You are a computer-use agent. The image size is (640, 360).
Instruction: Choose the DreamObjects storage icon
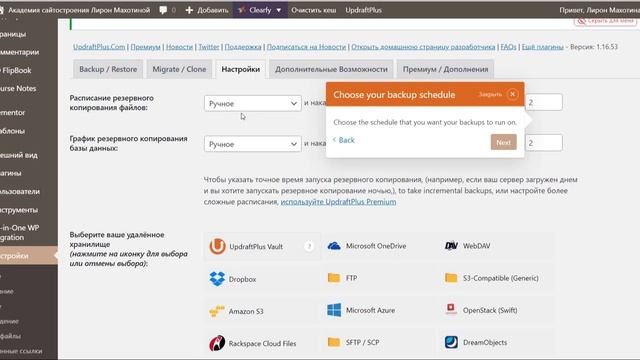451,342
